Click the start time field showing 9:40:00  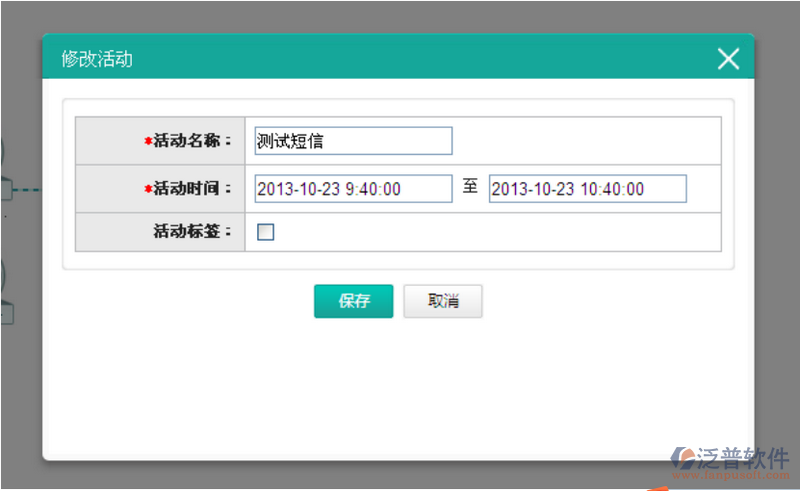353,189
